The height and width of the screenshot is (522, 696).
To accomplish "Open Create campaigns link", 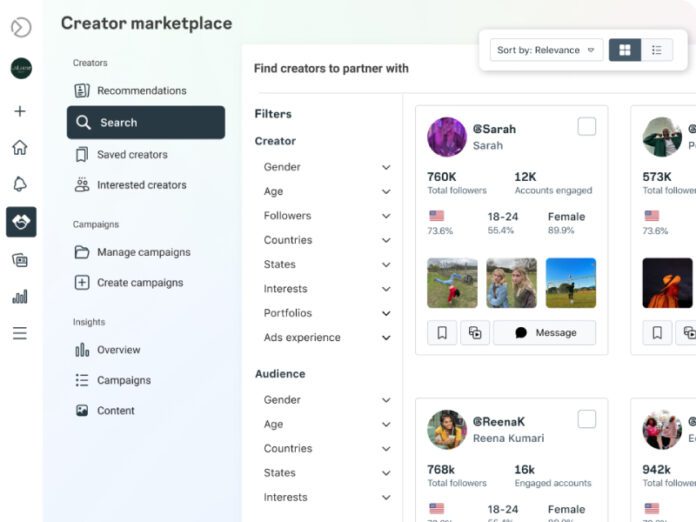I will pos(140,283).
